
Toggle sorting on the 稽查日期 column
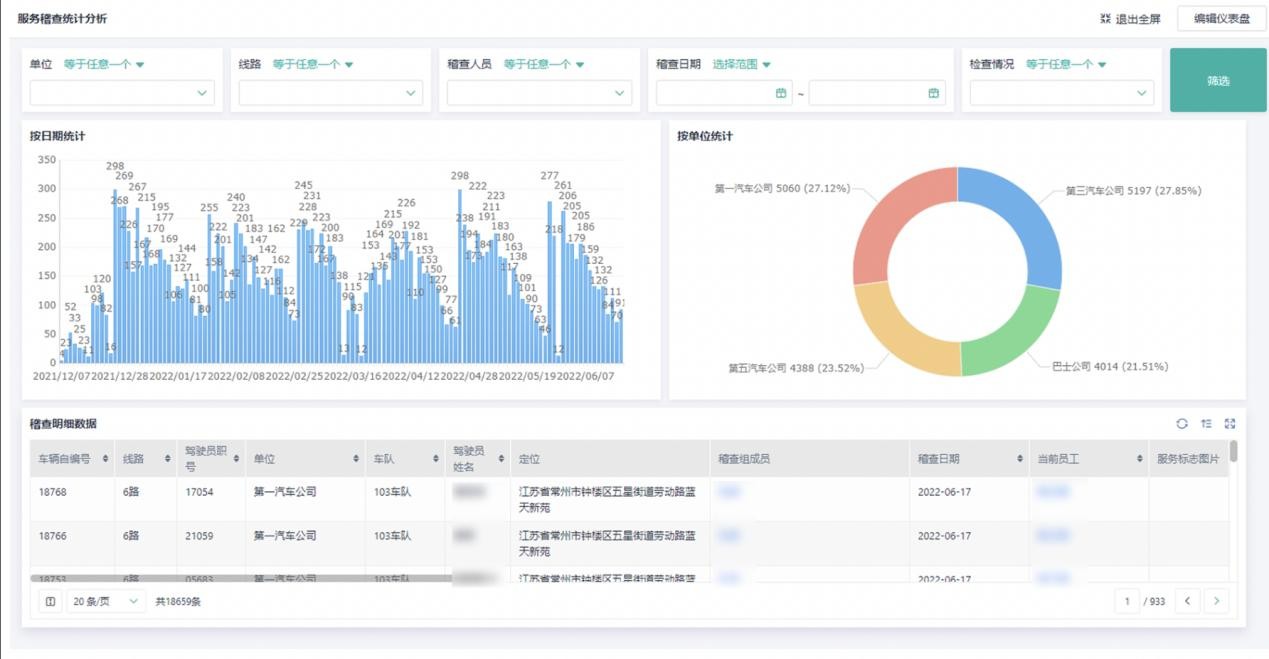click(1019, 459)
